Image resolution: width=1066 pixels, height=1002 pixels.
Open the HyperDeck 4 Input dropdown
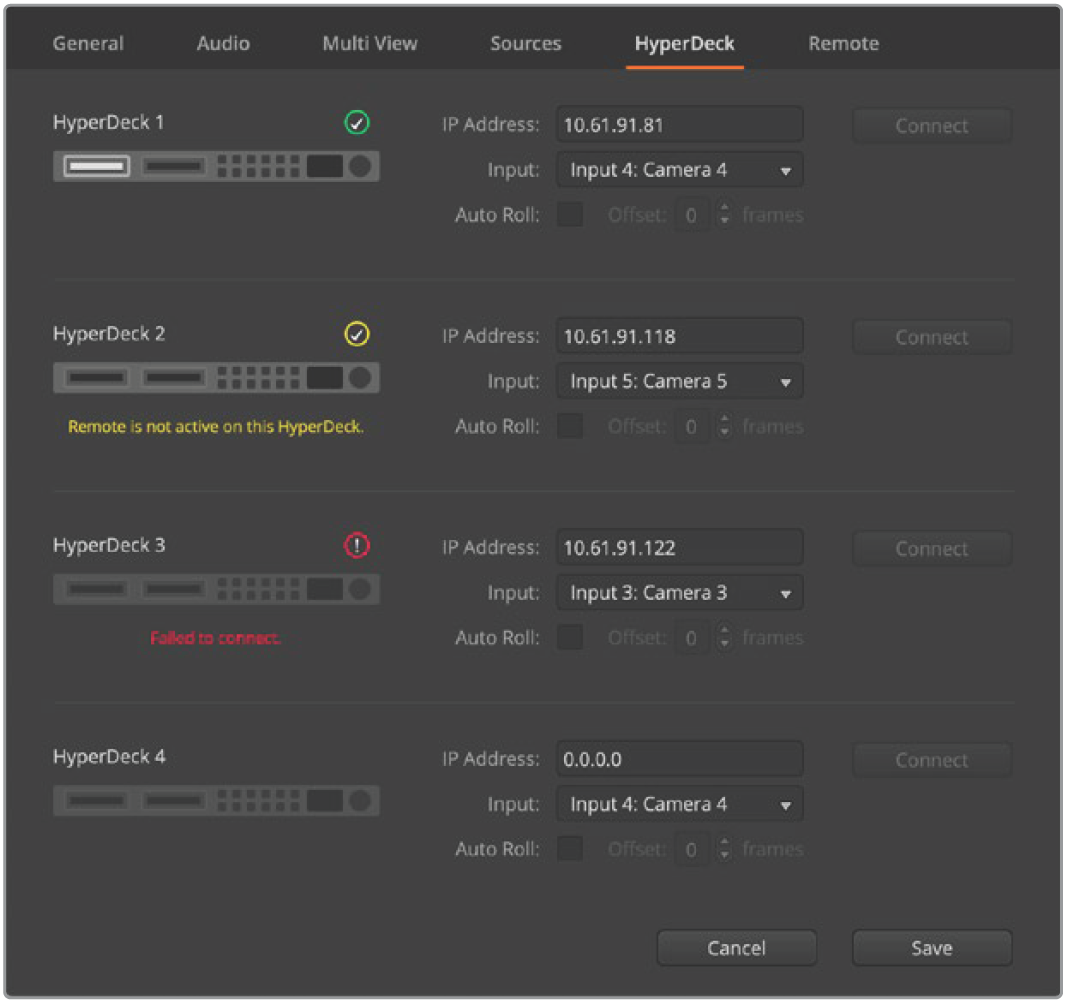(x=679, y=804)
